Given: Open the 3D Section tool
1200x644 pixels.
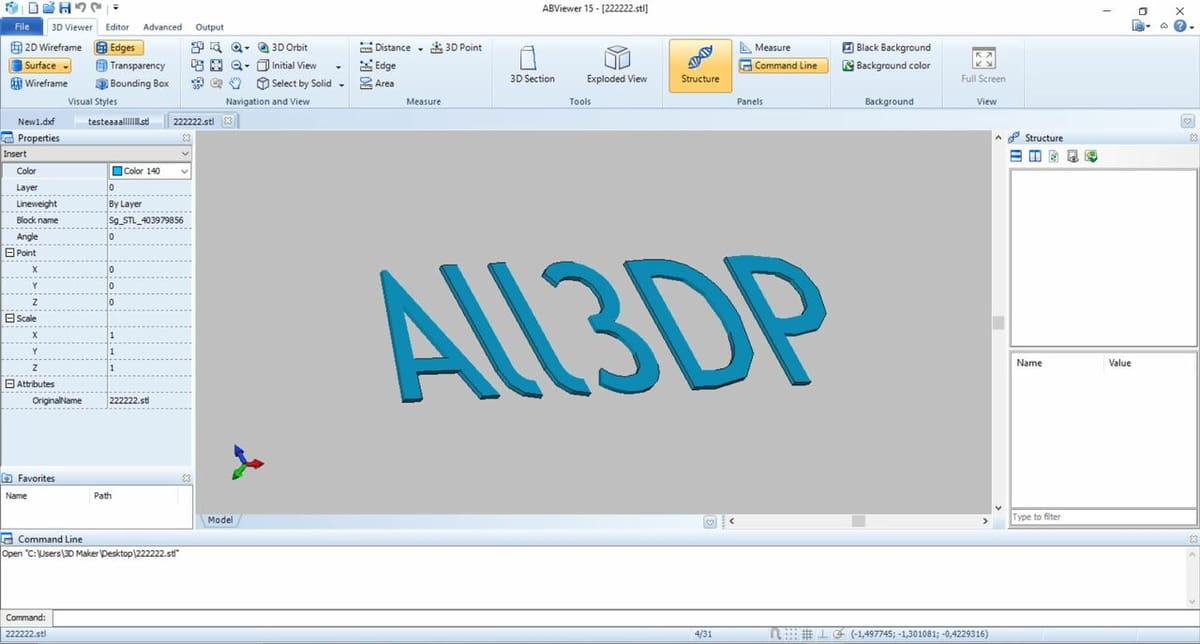Looking at the screenshot, I should 532,65.
